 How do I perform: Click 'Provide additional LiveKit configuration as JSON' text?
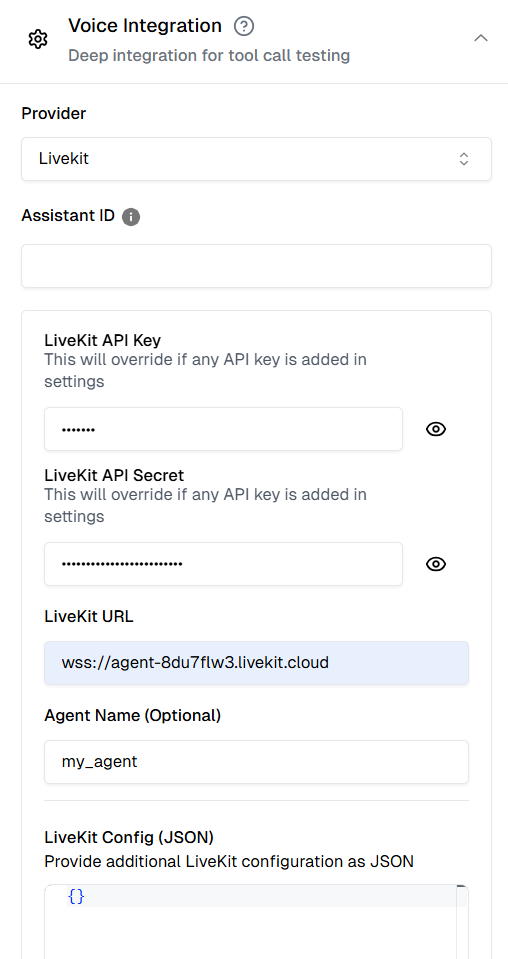tap(229, 862)
